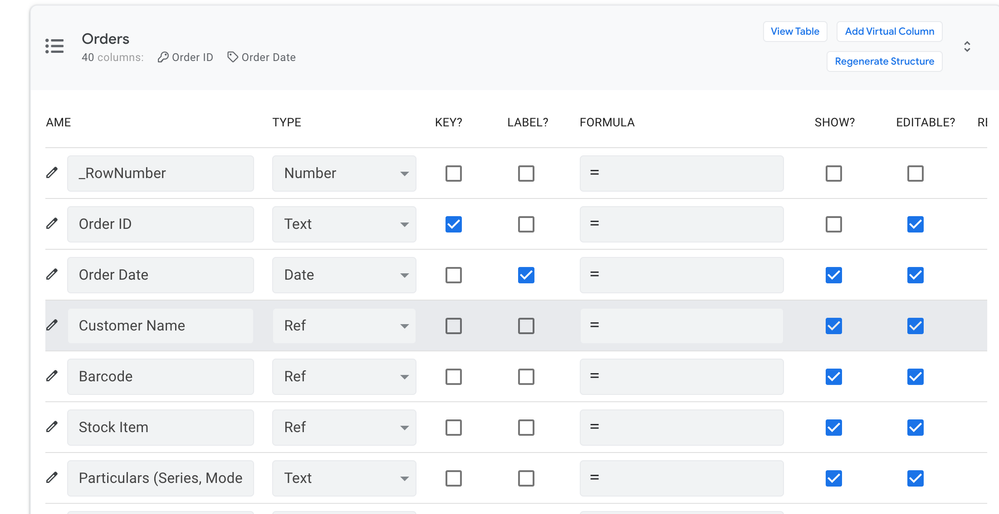Viewport: 999px width, 514px height.
Task: Click the formula field for _RowNumber
Action: (682, 173)
